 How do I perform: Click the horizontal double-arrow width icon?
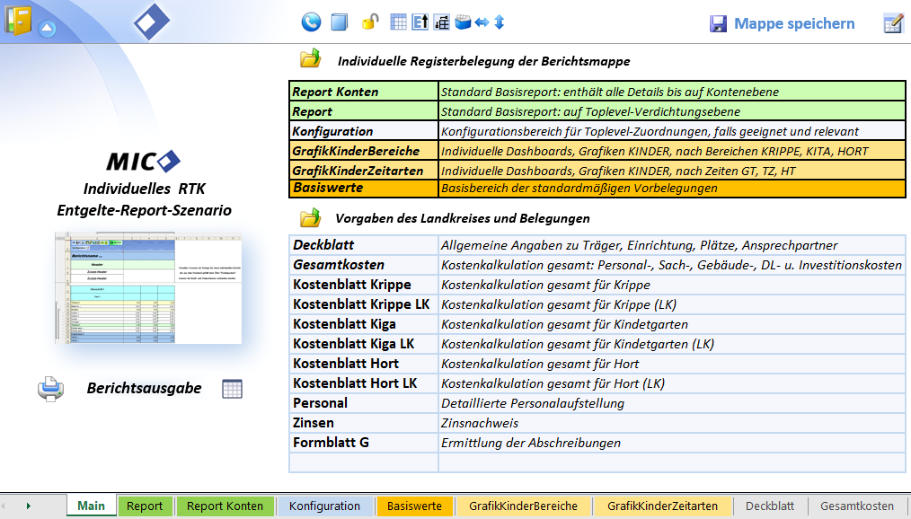[x=481, y=22]
